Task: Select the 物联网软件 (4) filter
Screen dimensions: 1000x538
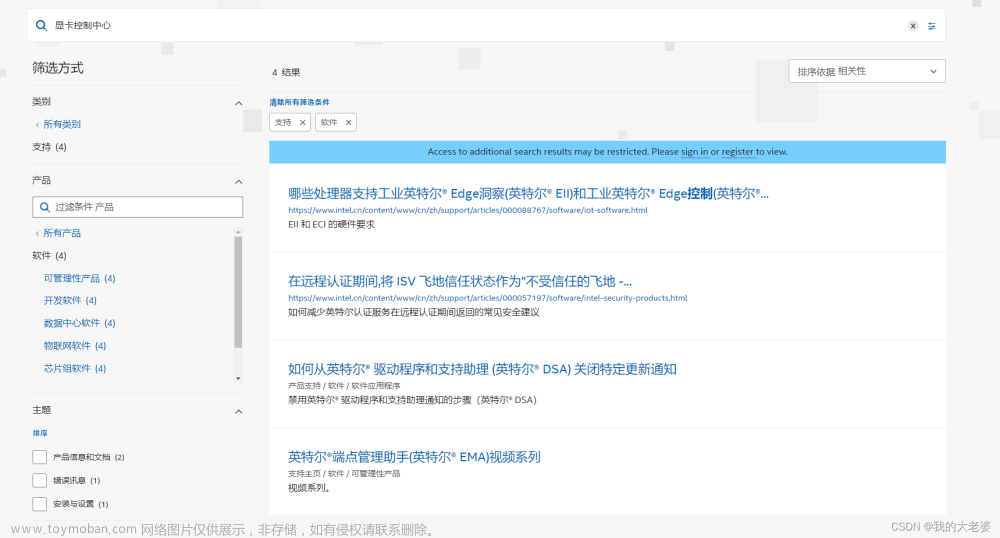Action: pyautogui.click(x=75, y=346)
